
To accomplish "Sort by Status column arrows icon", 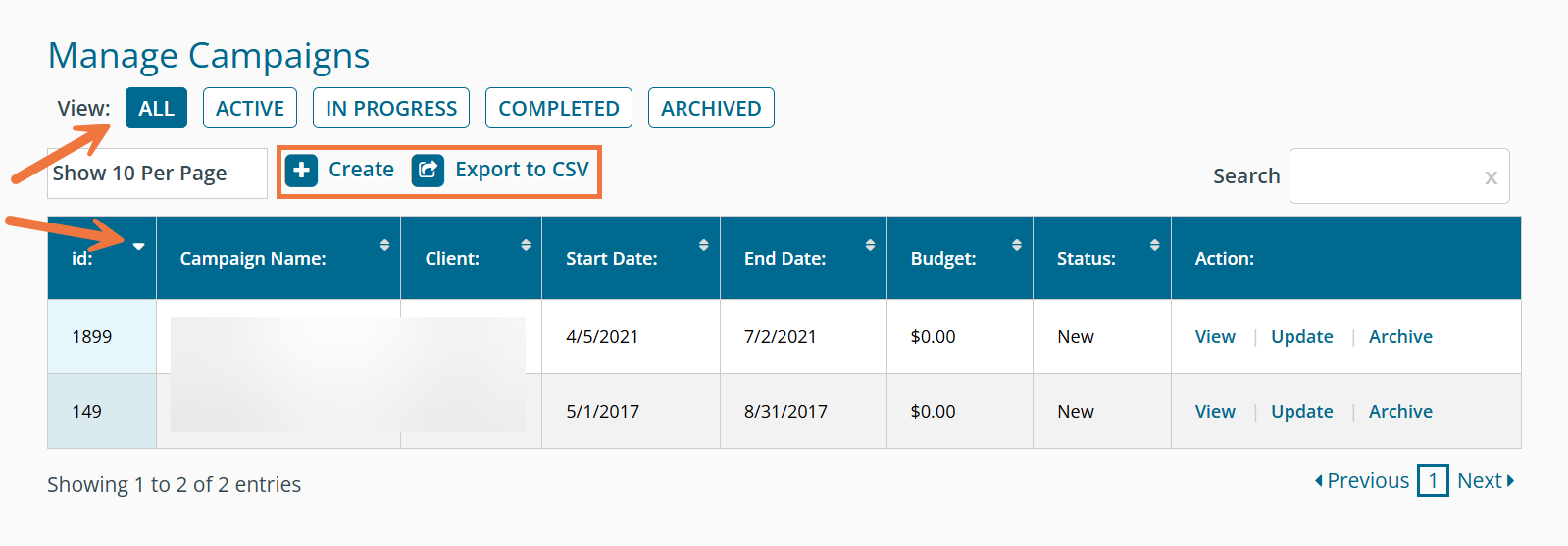I will [x=1155, y=245].
